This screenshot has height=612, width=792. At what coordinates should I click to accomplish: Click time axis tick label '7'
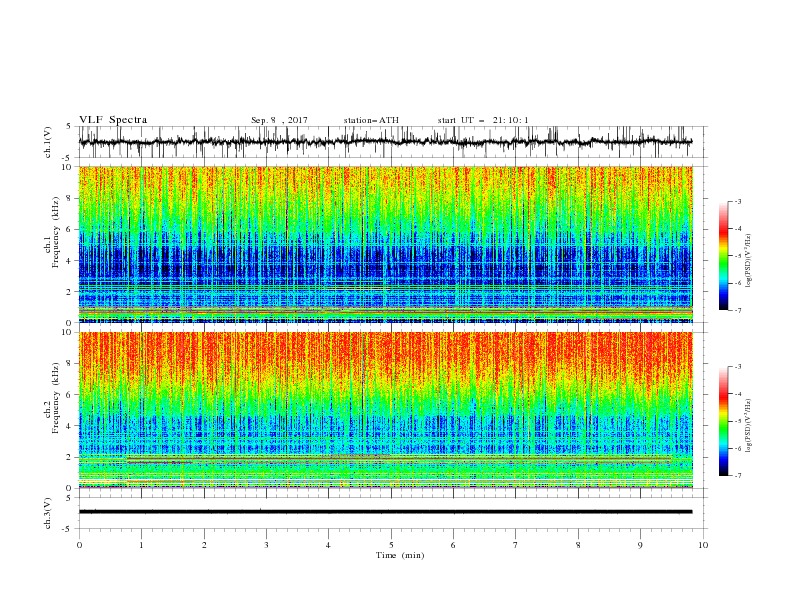tap(516, 545)
